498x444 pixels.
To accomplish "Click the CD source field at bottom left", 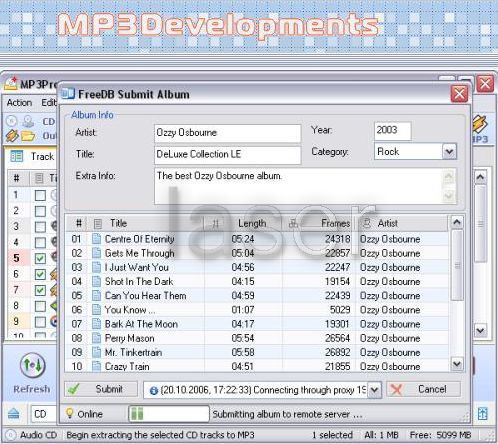I will click(44, 414).
